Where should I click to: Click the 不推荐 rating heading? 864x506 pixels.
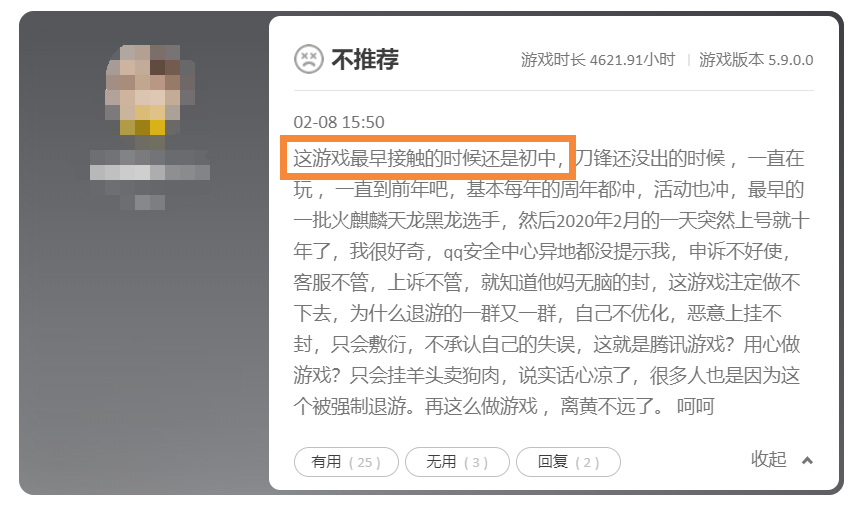coord(365,59)
